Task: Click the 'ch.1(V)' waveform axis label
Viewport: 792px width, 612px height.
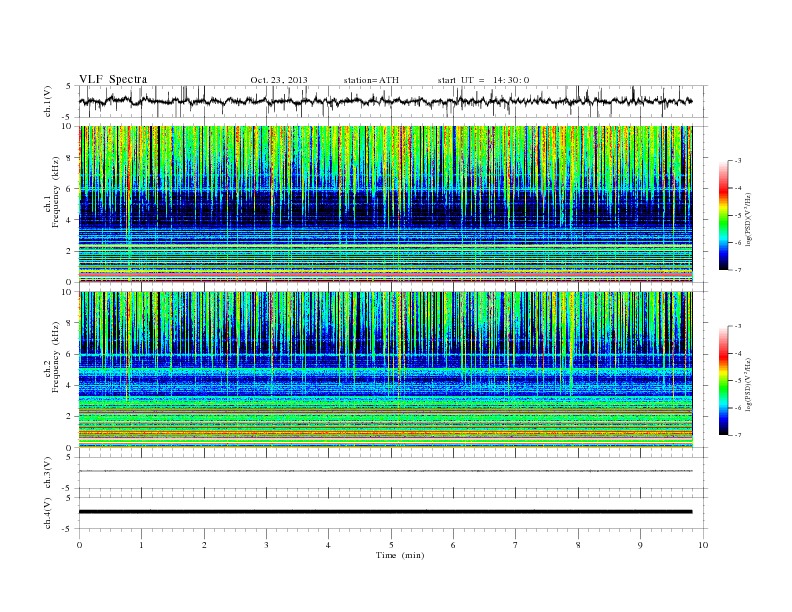Action: click(48, 101)
